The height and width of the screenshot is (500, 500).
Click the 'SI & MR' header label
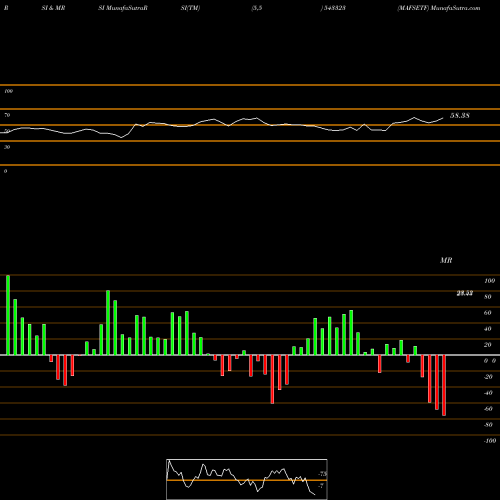(x=53, y=8)
